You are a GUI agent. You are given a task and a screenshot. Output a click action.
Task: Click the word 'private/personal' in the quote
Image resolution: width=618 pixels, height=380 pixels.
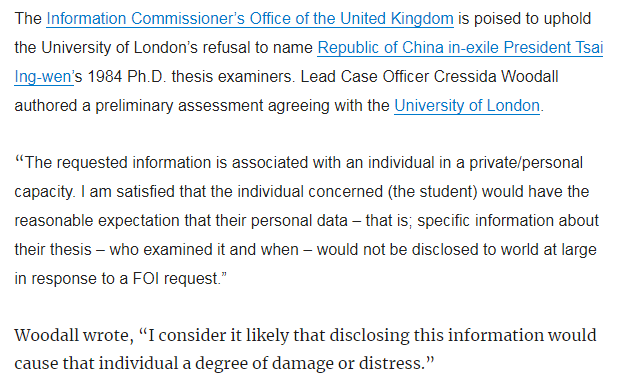[x=526, y=163]
